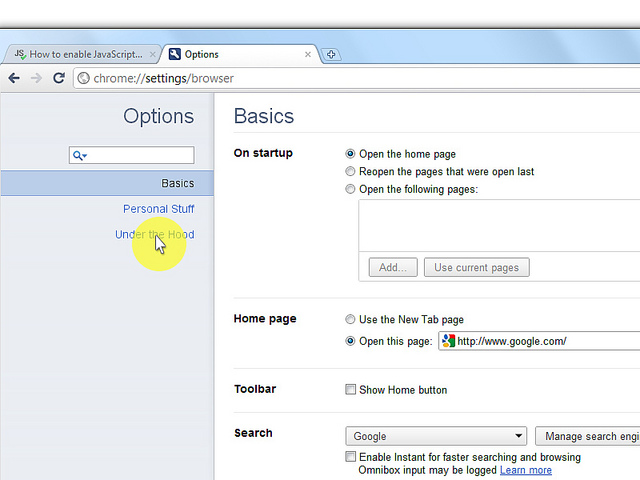The image size is (640, 480).
Task: Reload the page with the refresh icon
Action: 59,78
